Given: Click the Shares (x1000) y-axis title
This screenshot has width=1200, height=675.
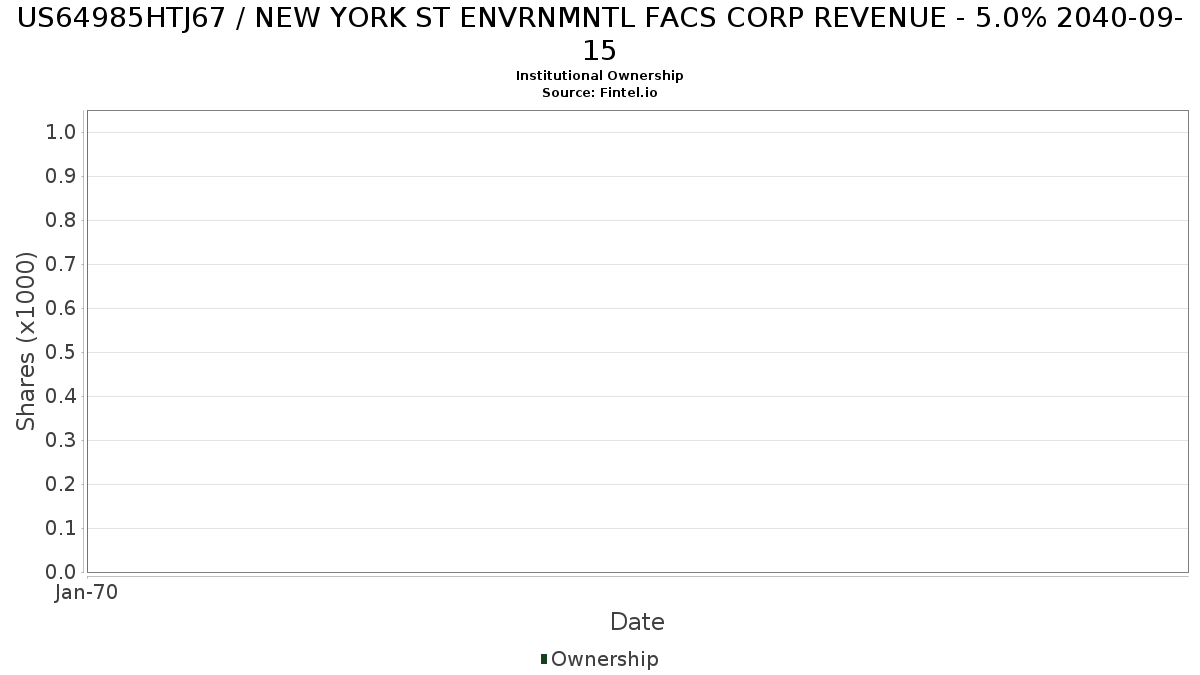Looking at the screenshot, I should [26, 341].
